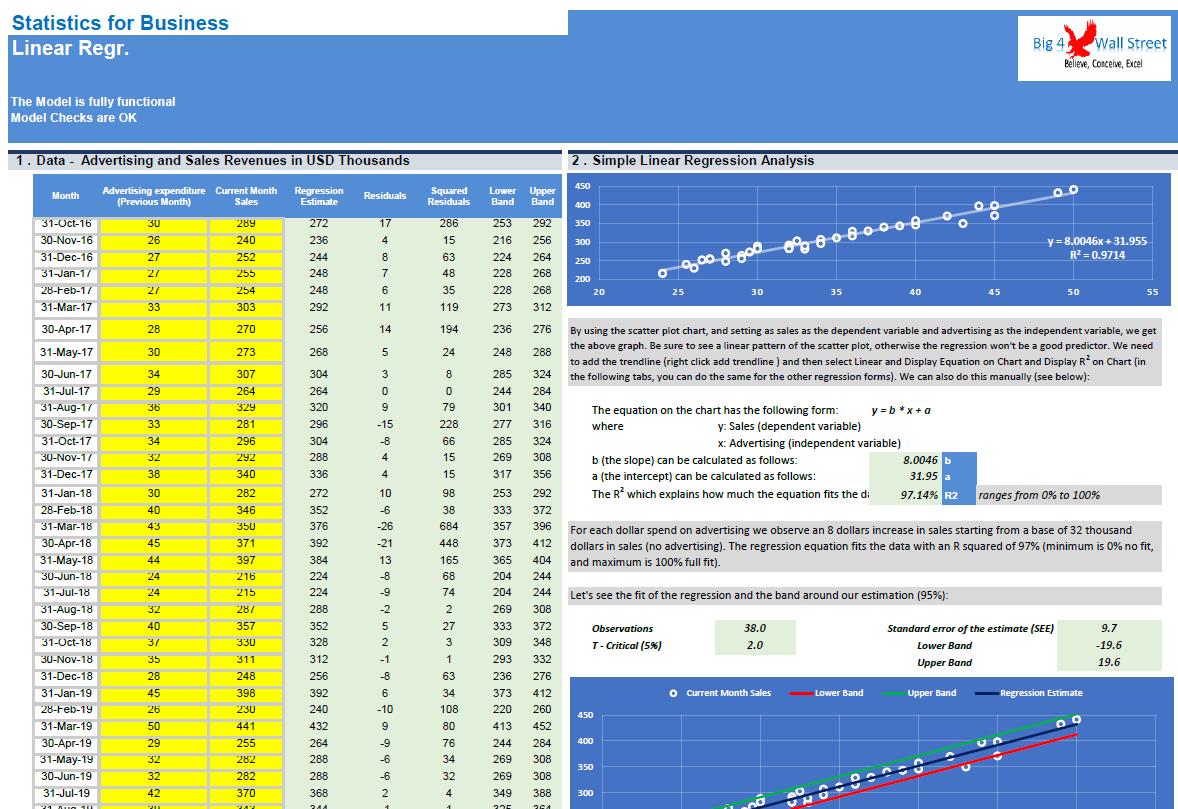Select the 31-Jan-19 month cell
This screenshot has width=1178, height=809.
(67, 693)
